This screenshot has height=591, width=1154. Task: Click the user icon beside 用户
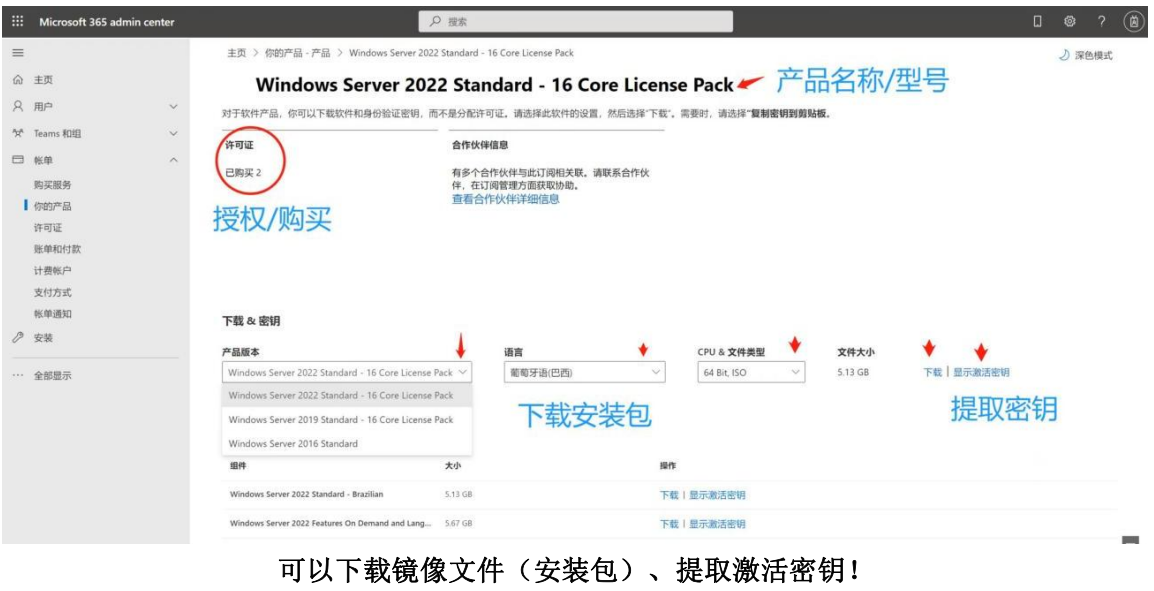point(18,107)
